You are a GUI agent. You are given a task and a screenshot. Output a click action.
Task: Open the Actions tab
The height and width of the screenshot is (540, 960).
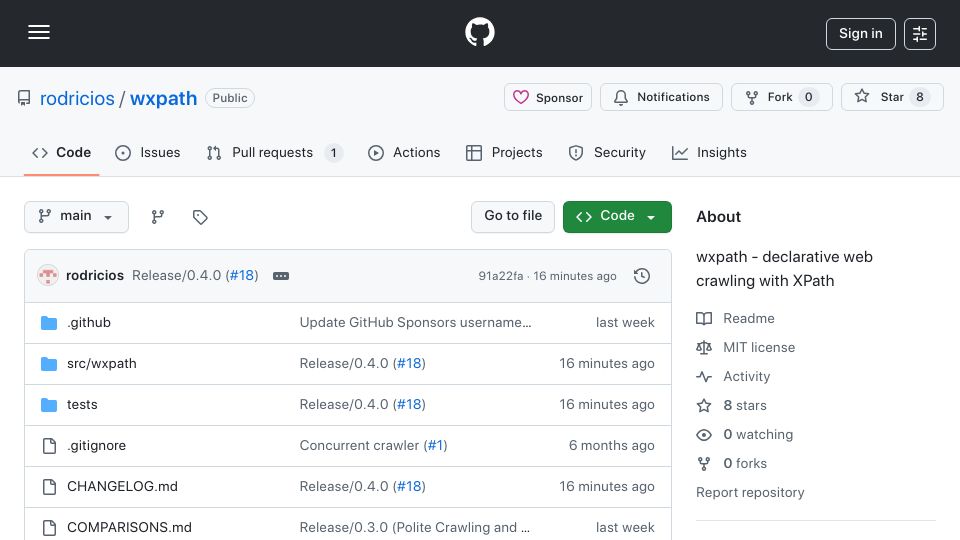404,152
